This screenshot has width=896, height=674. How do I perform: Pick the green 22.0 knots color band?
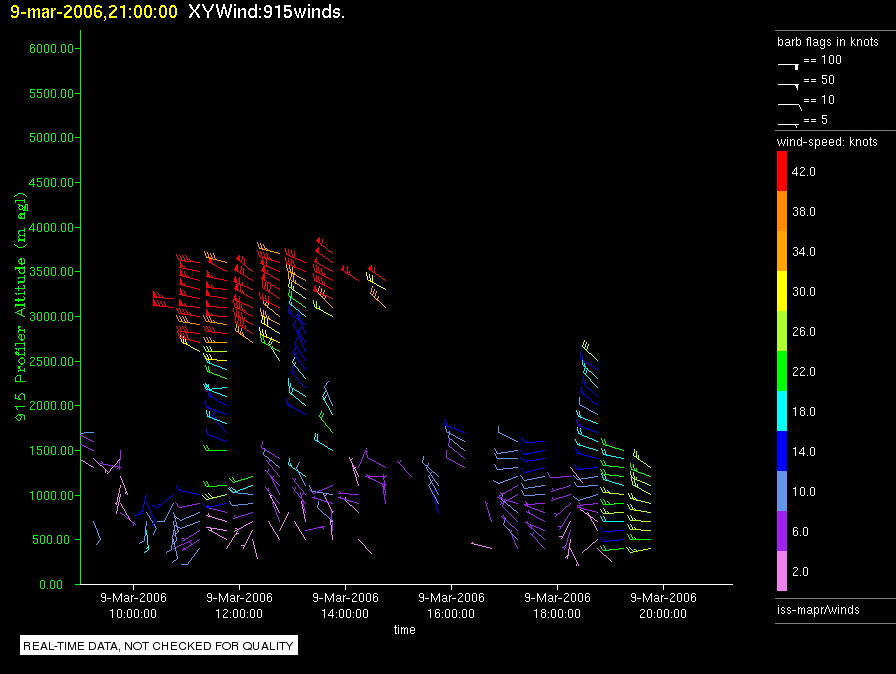782,372
